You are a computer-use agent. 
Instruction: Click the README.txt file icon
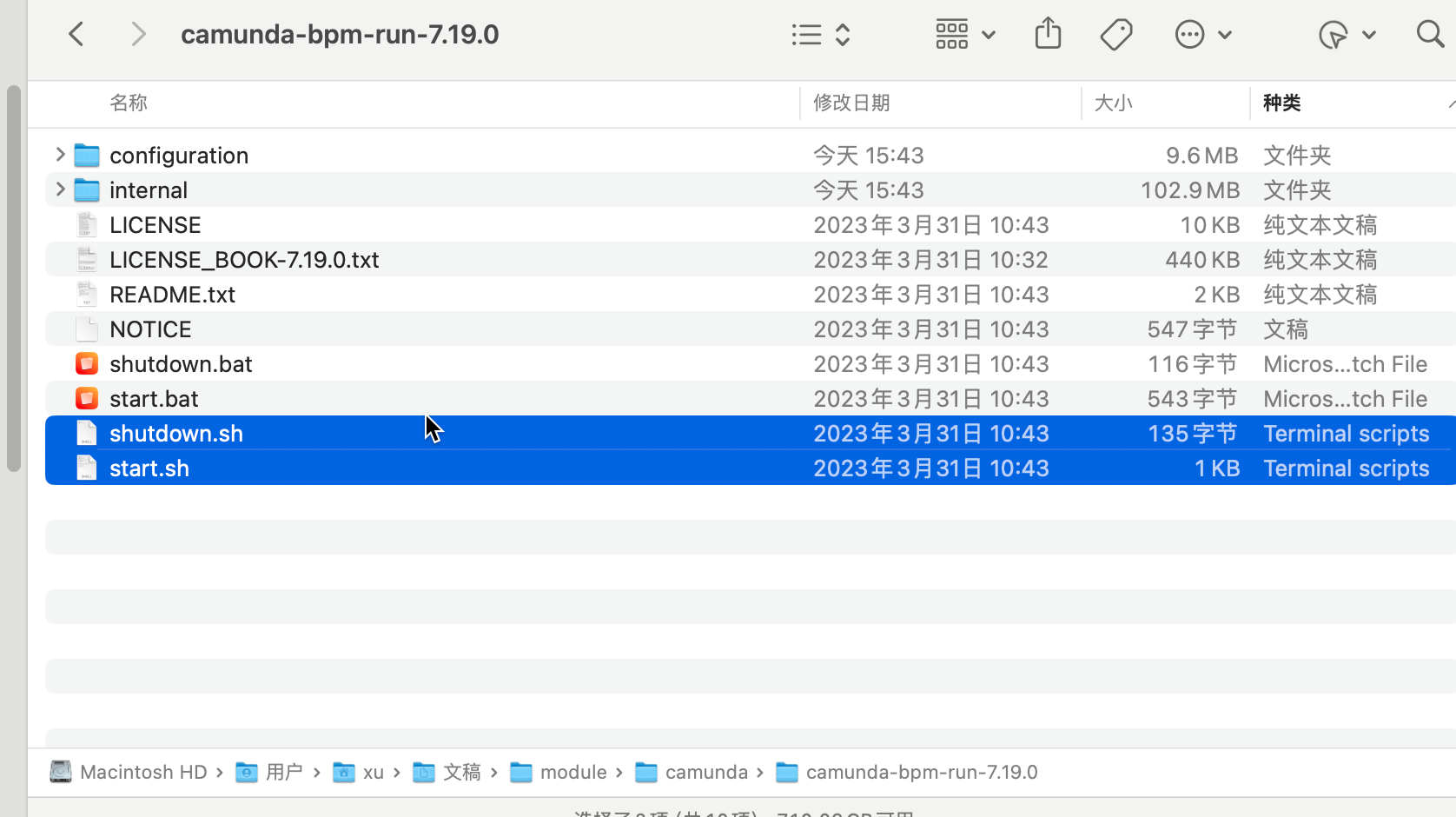pyautogui.click(x=87, y=294)
